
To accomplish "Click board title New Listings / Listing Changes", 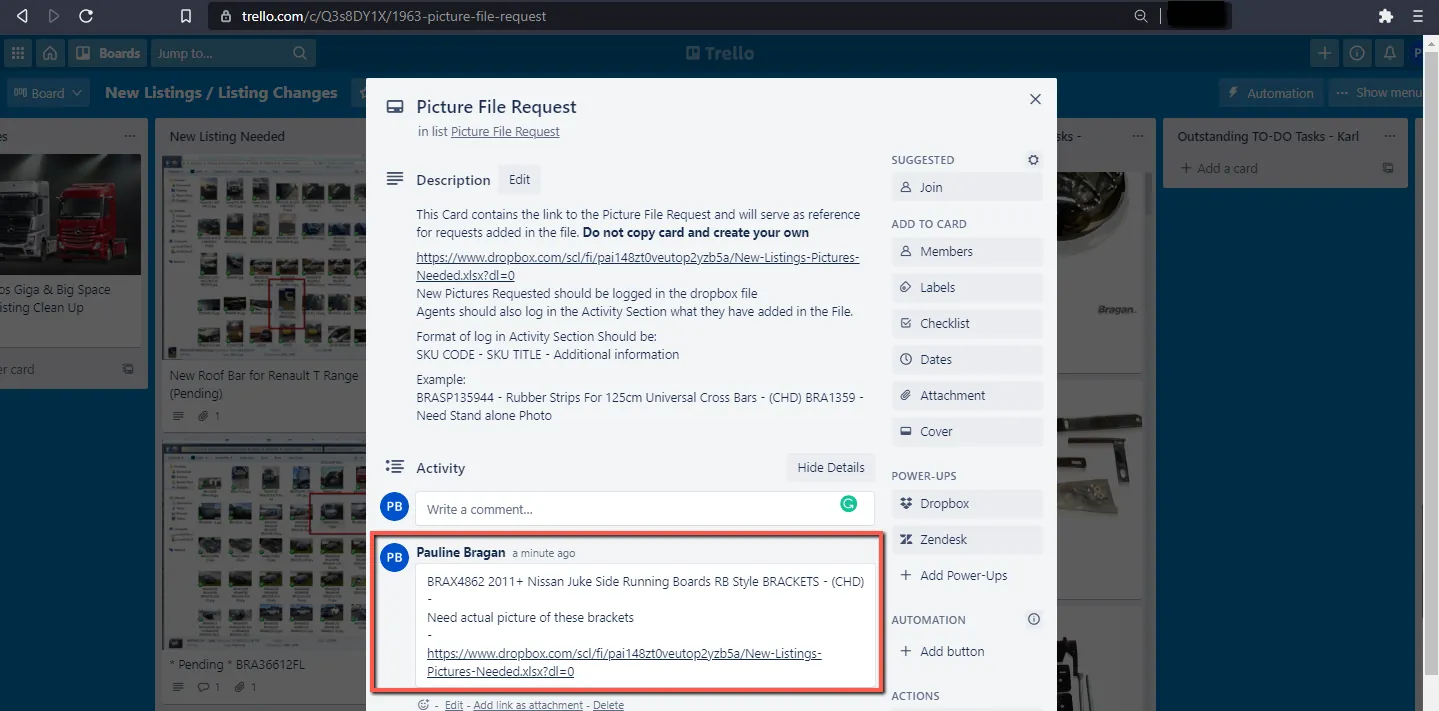I will click(x=221, y=93).
